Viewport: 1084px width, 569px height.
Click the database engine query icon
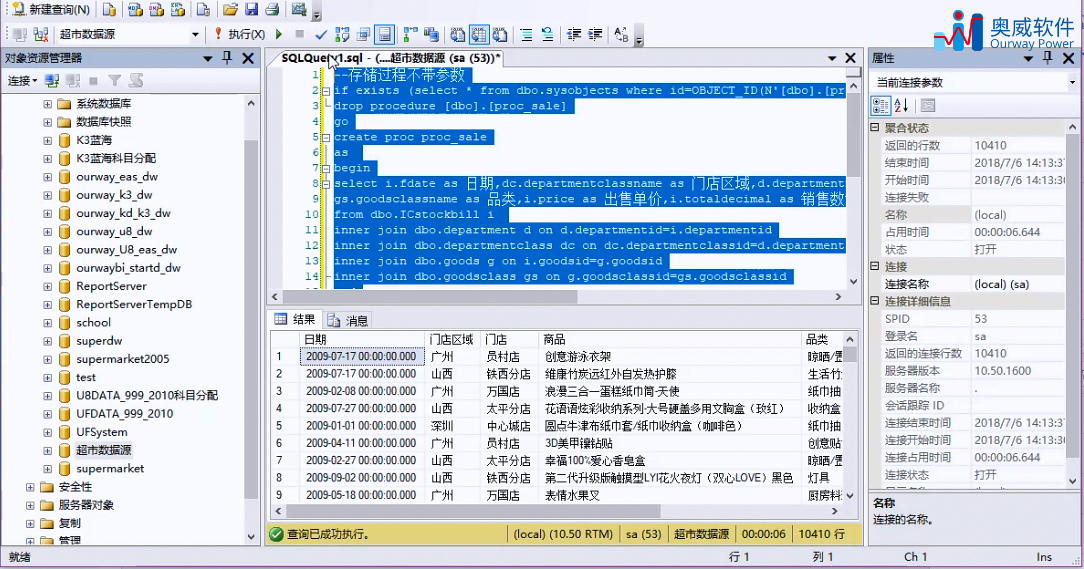click(109, 10)
